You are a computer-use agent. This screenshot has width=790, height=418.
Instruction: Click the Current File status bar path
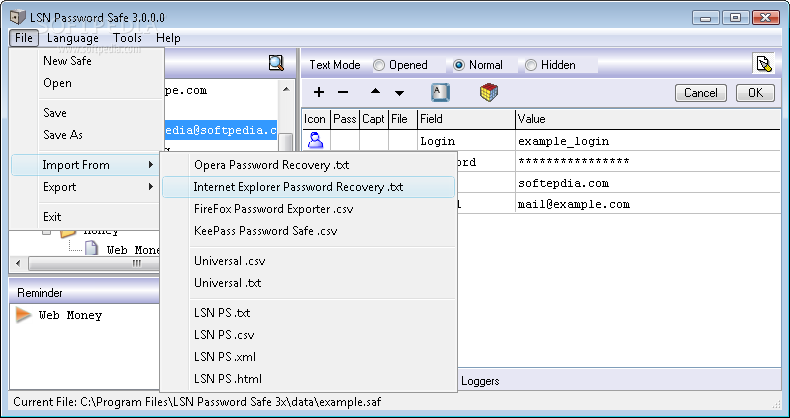click(x=197, y=402)
